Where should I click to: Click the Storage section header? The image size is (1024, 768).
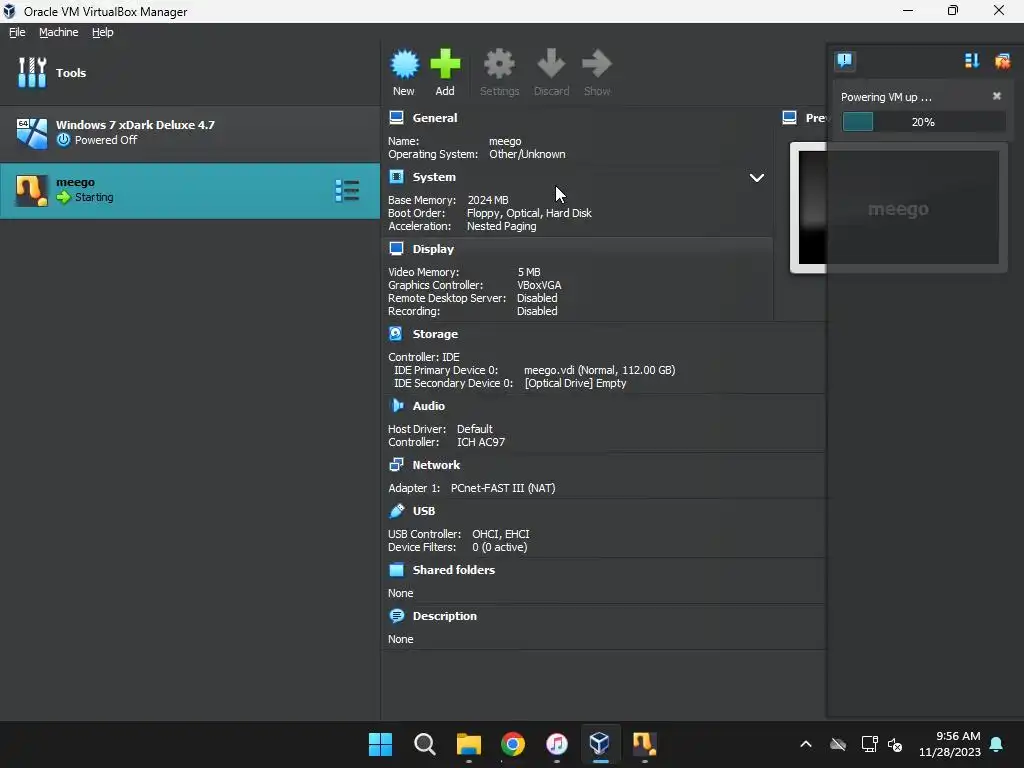click(435, 334)
